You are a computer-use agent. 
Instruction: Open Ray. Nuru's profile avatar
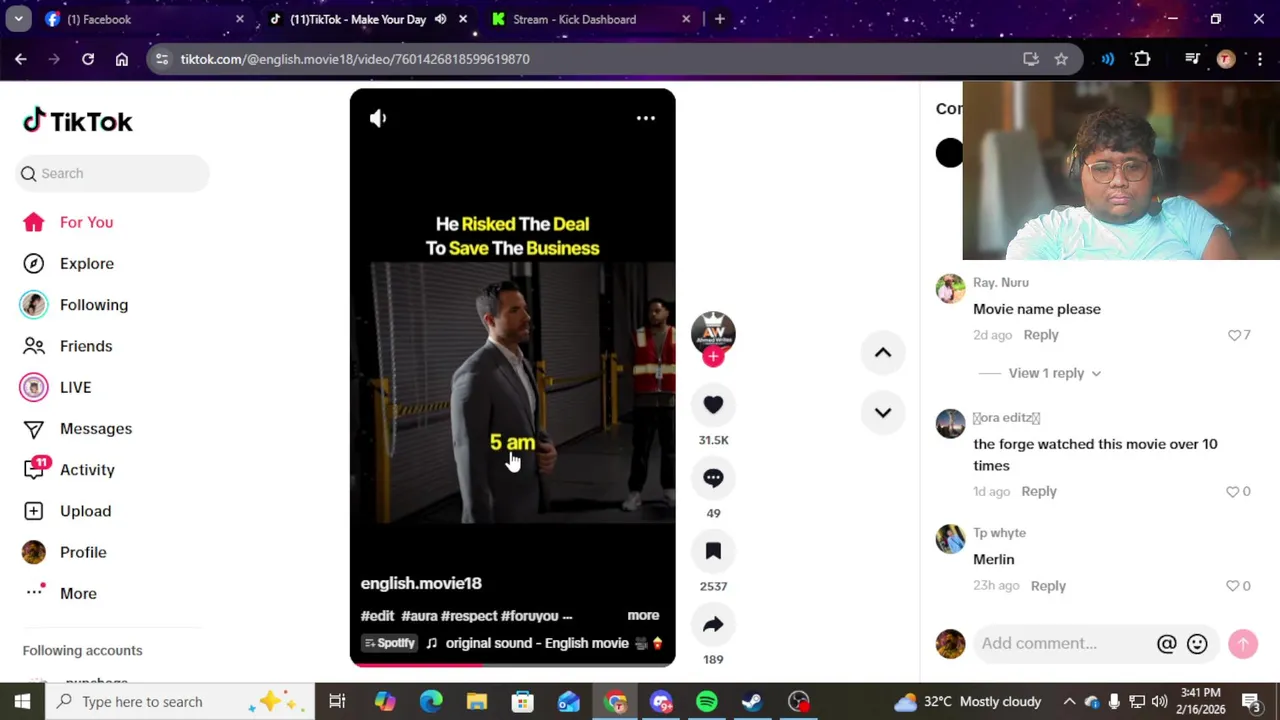pos(950,288)
